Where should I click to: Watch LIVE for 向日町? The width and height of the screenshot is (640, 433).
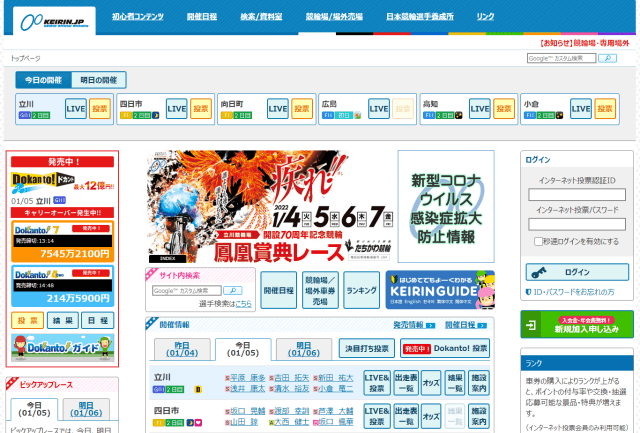pyautogui.click(x=278, y=109)
